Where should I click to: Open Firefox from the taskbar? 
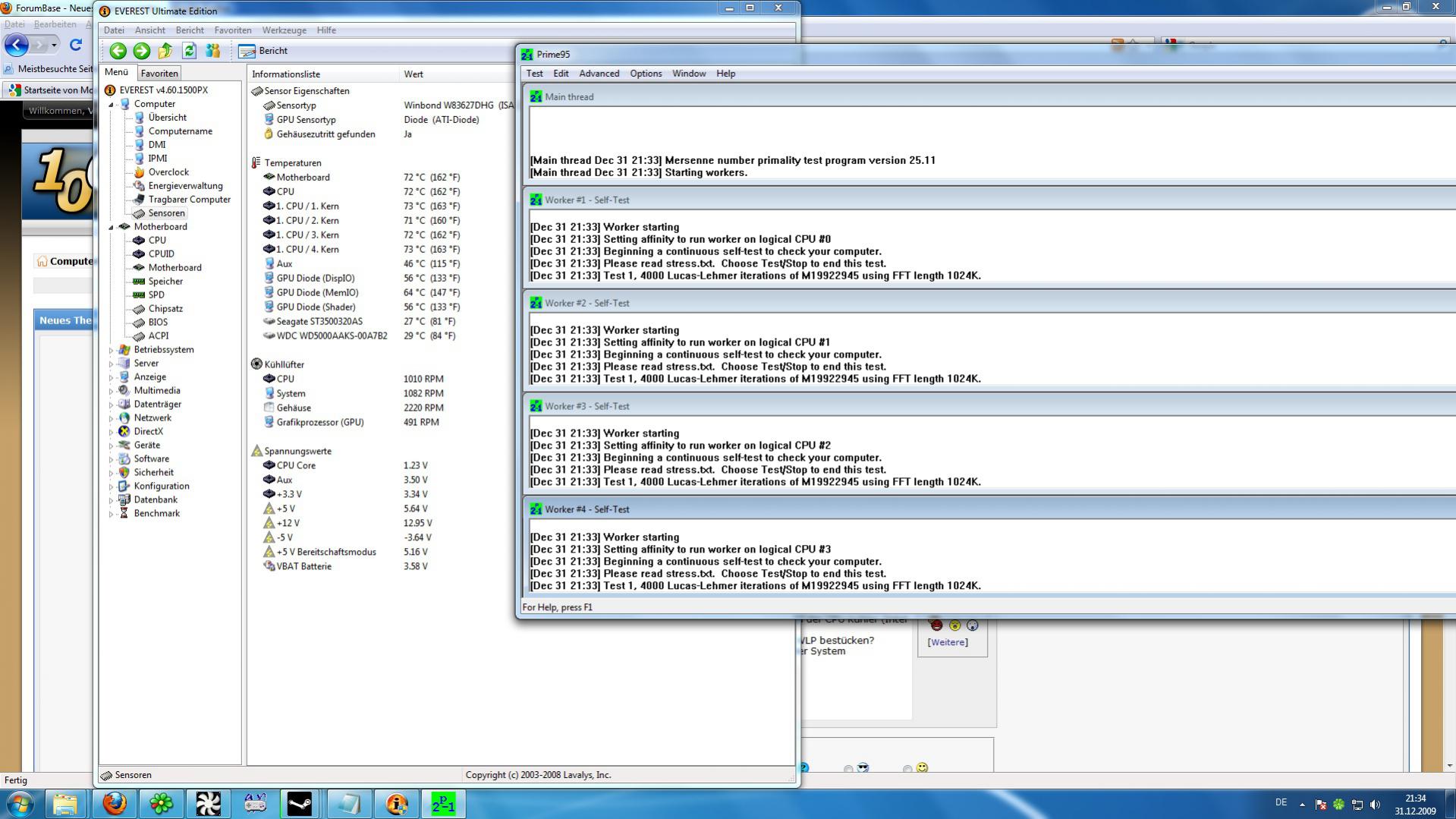(115, 803)
